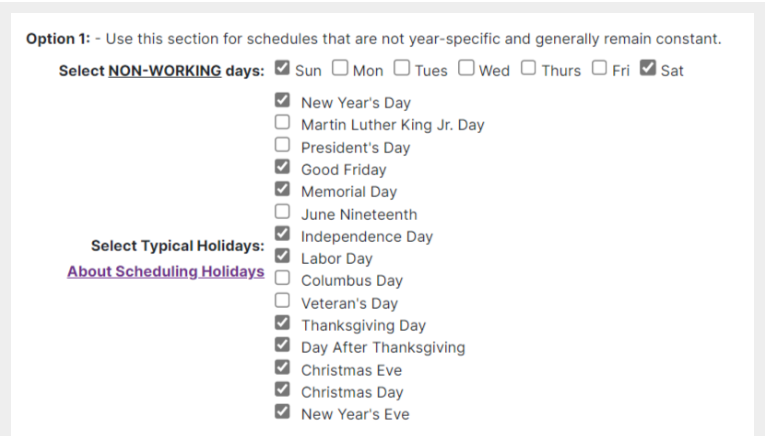765x436 pixels.
Task: Deselect the Christmas Eve checkbox
Action: coord(282,367)
